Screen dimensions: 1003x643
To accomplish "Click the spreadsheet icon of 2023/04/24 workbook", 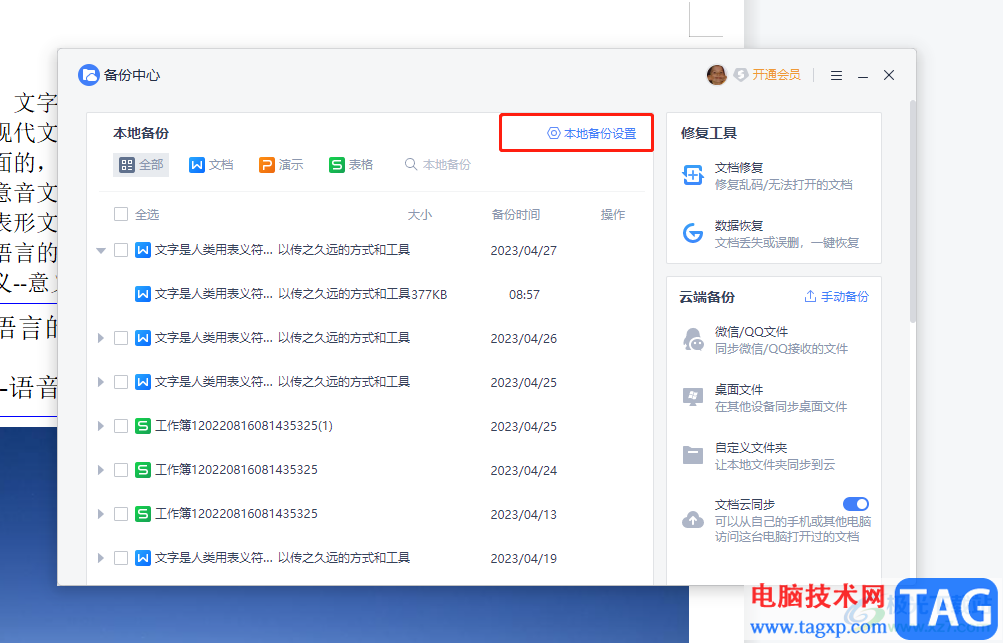I will [143, 470].
